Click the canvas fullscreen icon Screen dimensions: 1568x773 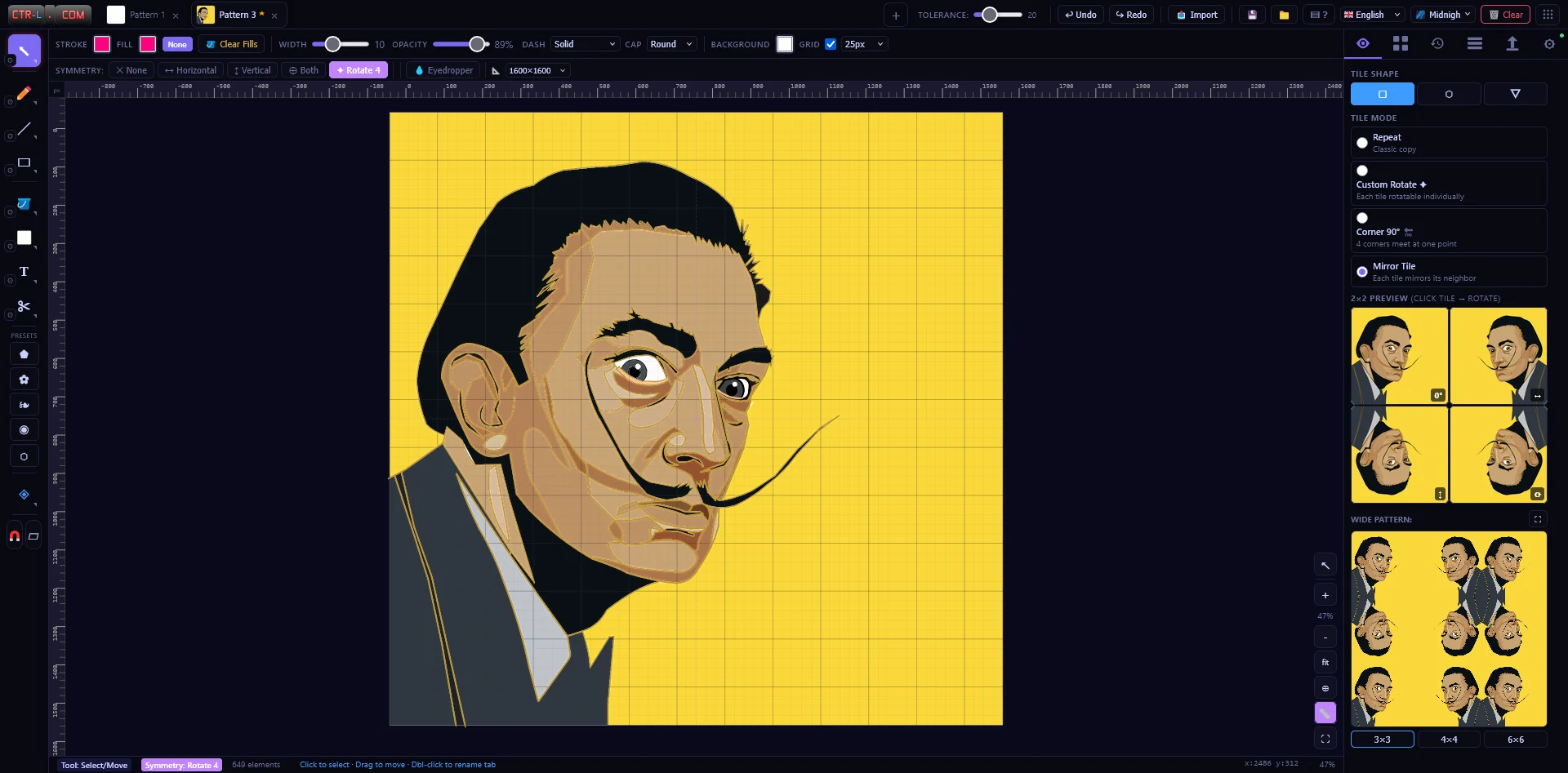click(x=1325, y=739)
